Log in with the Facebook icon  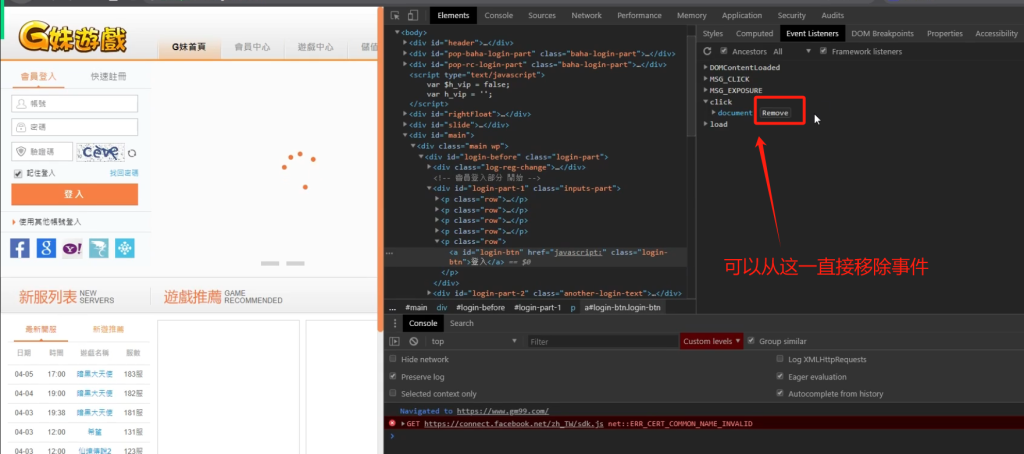[x=20, y=248]
